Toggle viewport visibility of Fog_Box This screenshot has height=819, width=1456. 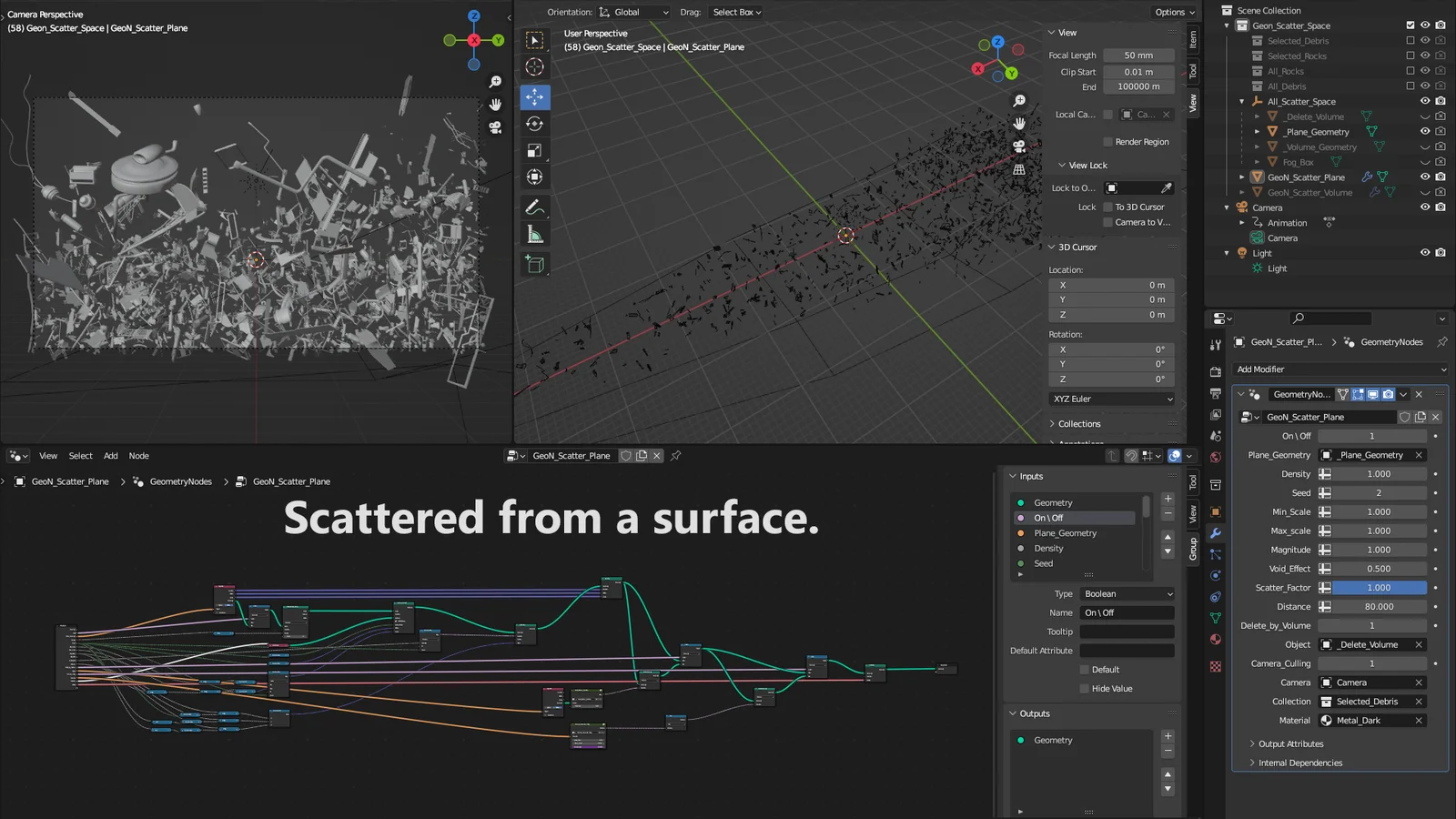1425,161
